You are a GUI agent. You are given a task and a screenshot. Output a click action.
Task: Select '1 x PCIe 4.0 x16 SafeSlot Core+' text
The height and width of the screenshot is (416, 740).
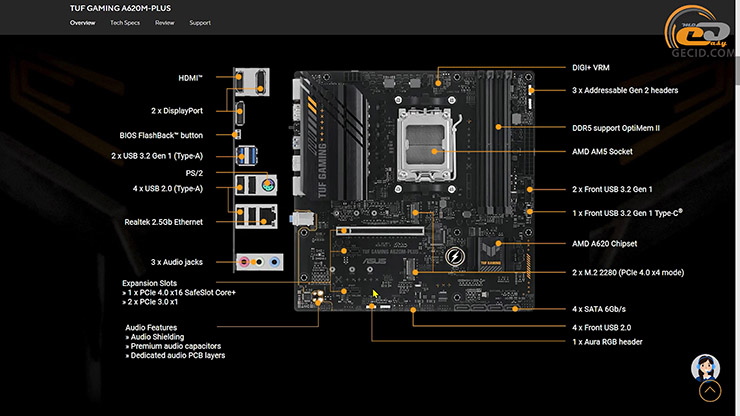[x=182, y=292]
